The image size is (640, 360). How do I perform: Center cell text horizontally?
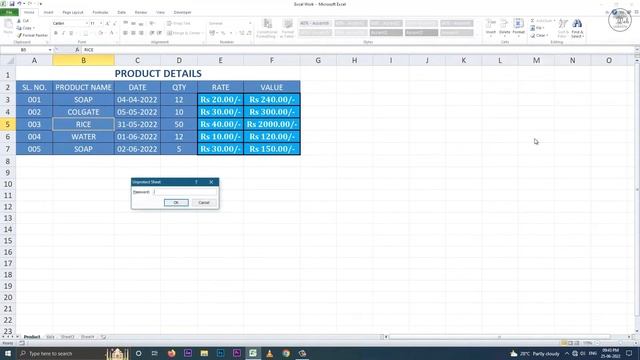[133, 33]
